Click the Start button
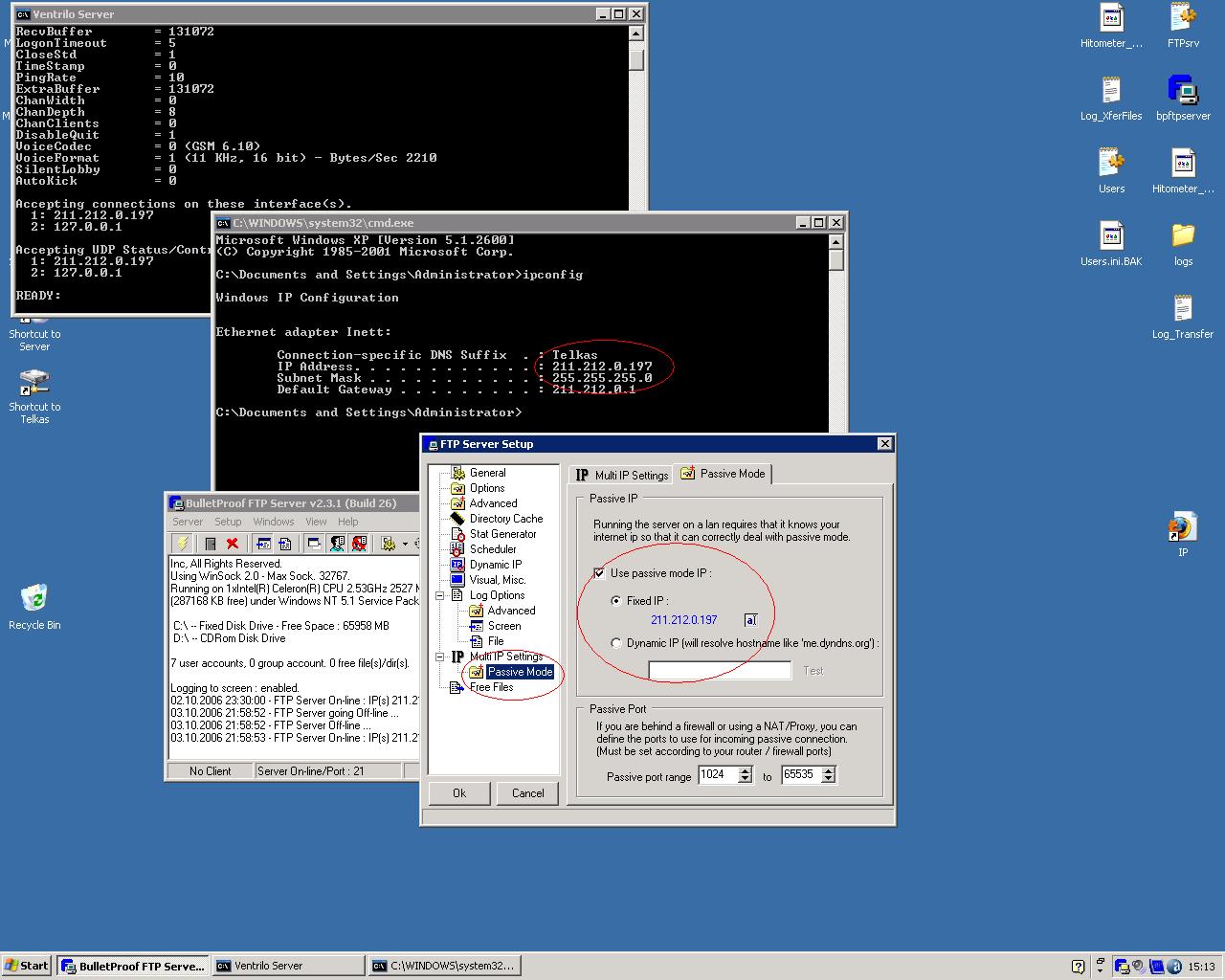This screenshot has width=1225, height=980. (27, 966)
